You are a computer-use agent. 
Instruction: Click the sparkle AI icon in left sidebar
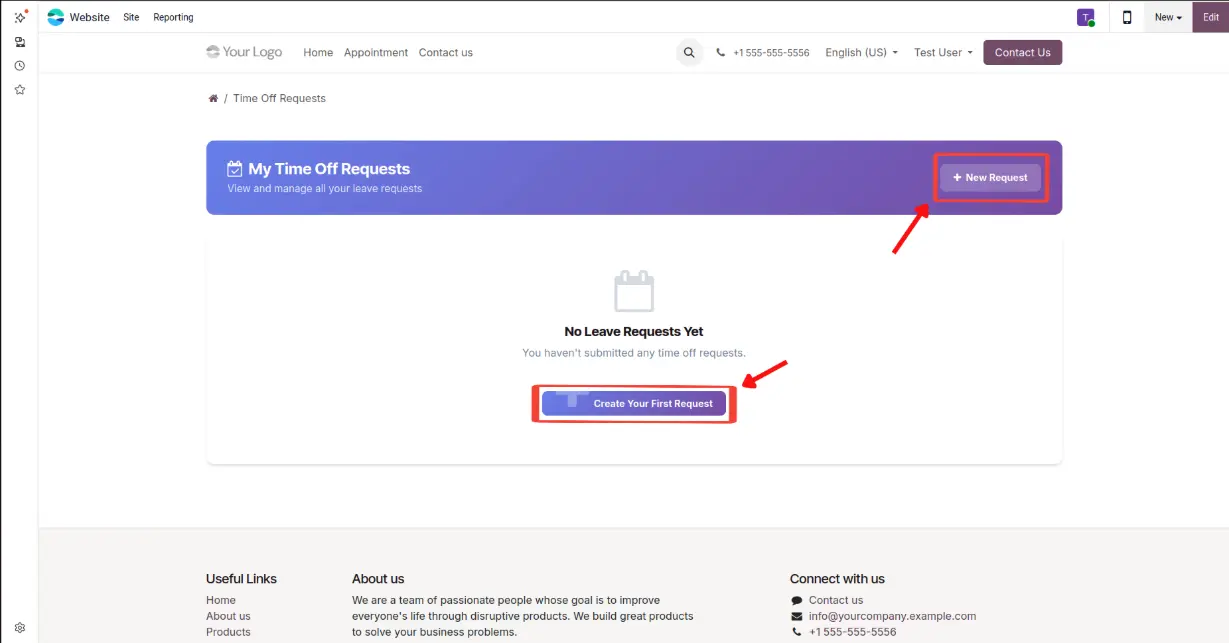coord(19,17)
